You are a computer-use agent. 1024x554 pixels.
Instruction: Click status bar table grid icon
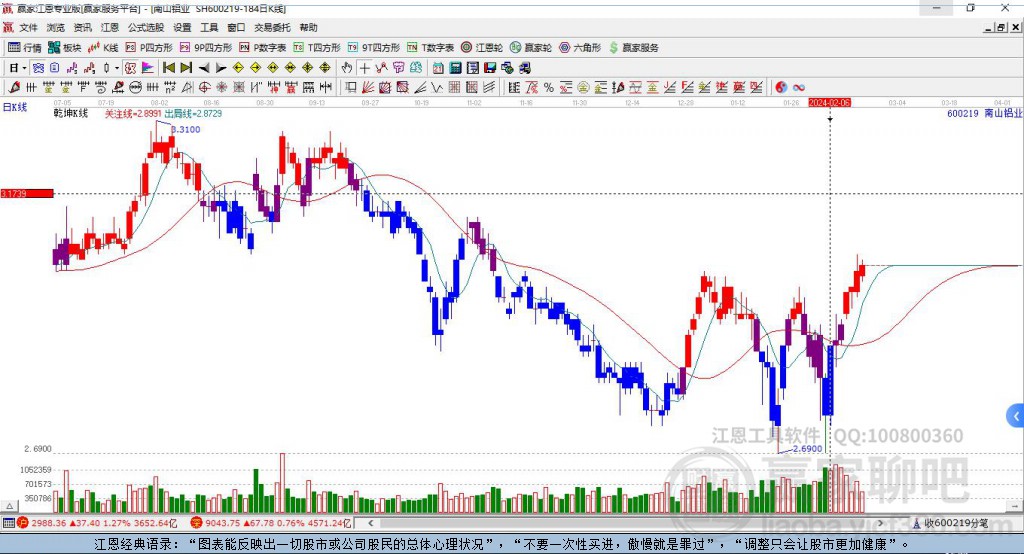tap(8, 523)
